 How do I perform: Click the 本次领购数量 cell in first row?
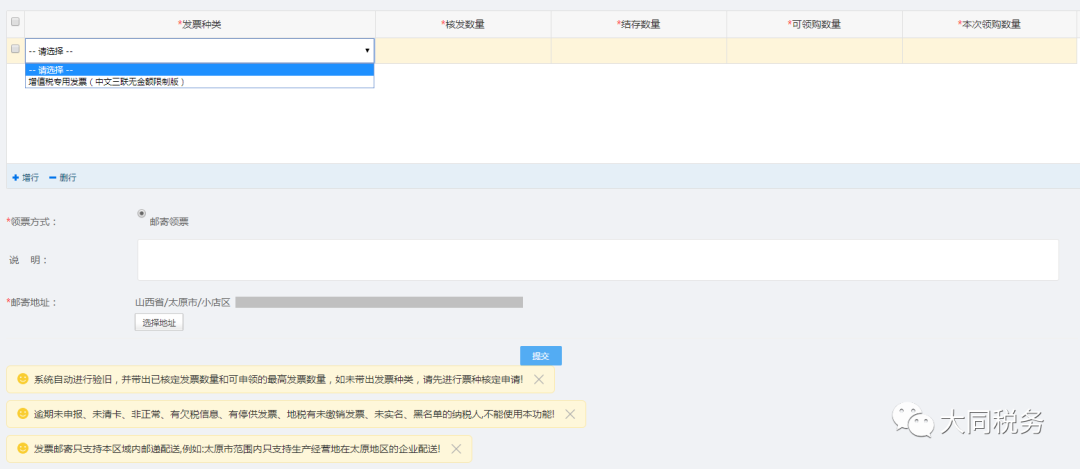989,51
